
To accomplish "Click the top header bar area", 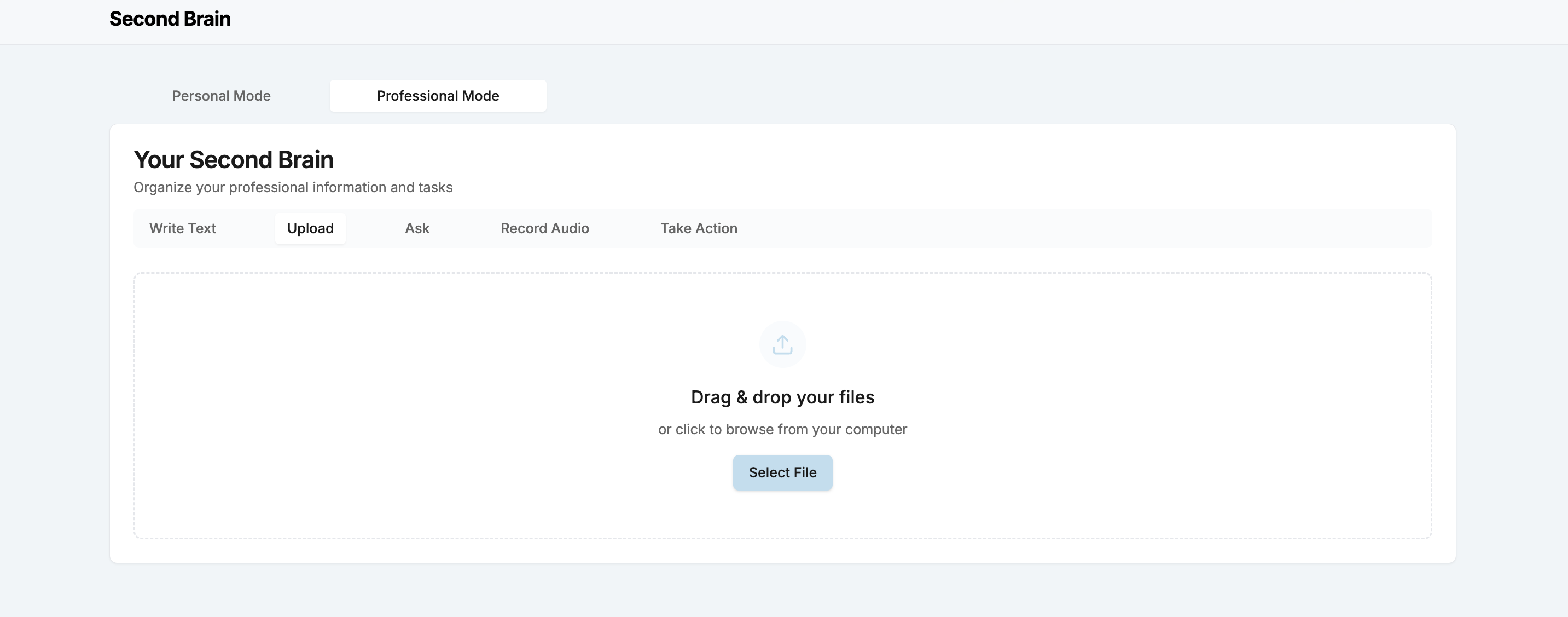I will [852, 21].
